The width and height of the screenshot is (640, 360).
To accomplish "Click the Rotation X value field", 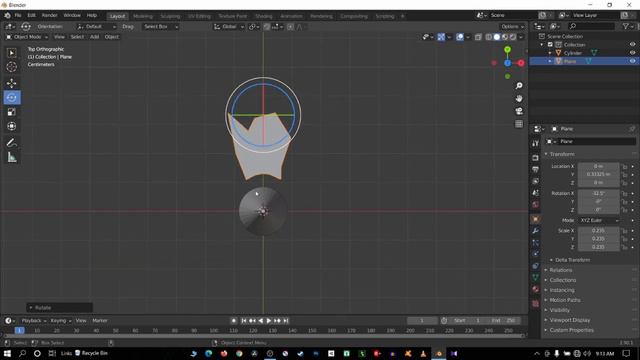I will tap(598, 193).
